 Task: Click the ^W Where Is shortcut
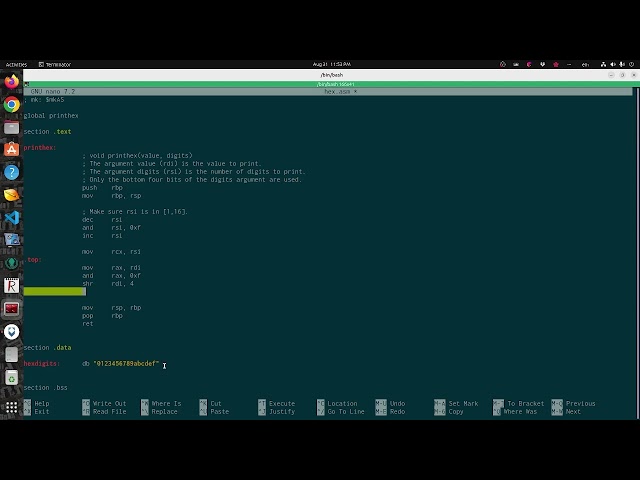click(x=161, y=403)
